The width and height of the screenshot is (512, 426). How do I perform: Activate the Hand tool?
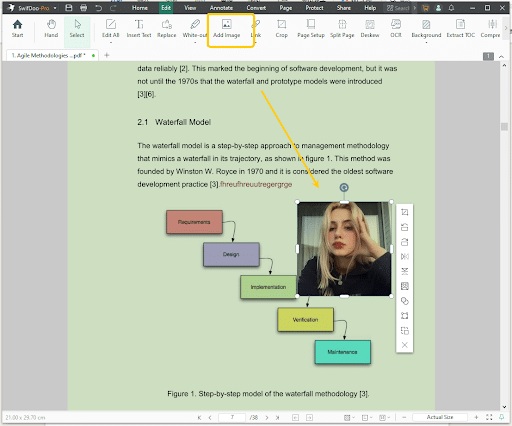click(51, 29)
